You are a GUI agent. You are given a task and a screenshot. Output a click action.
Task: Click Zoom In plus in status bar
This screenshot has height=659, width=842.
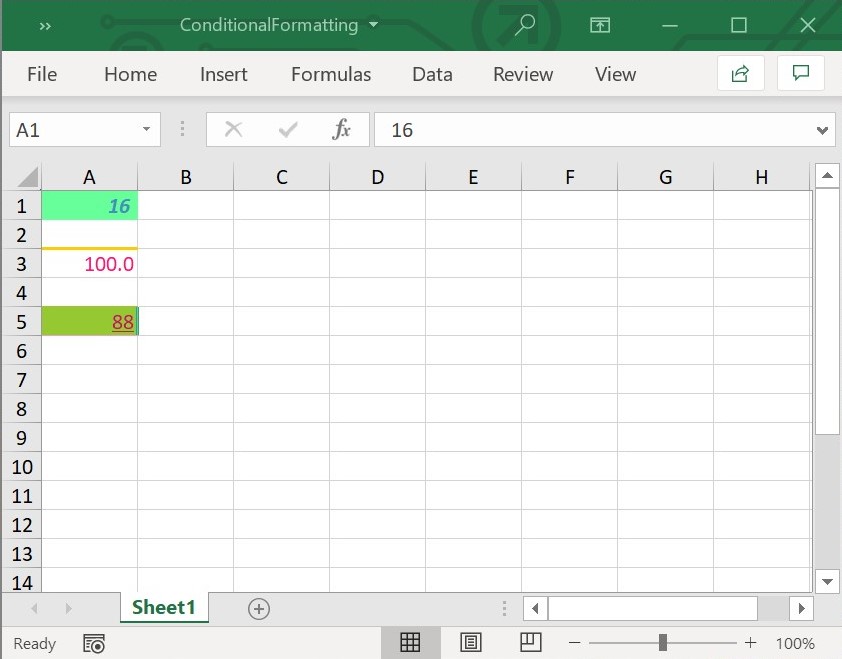pyautogui.click(x=750, y=643)
